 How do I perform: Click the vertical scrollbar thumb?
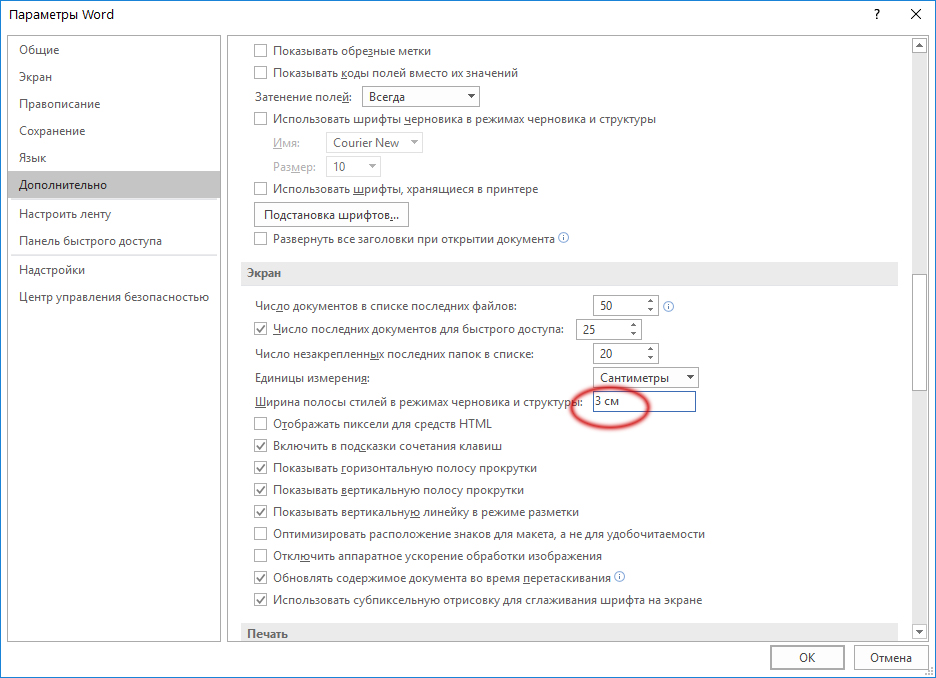919,332
